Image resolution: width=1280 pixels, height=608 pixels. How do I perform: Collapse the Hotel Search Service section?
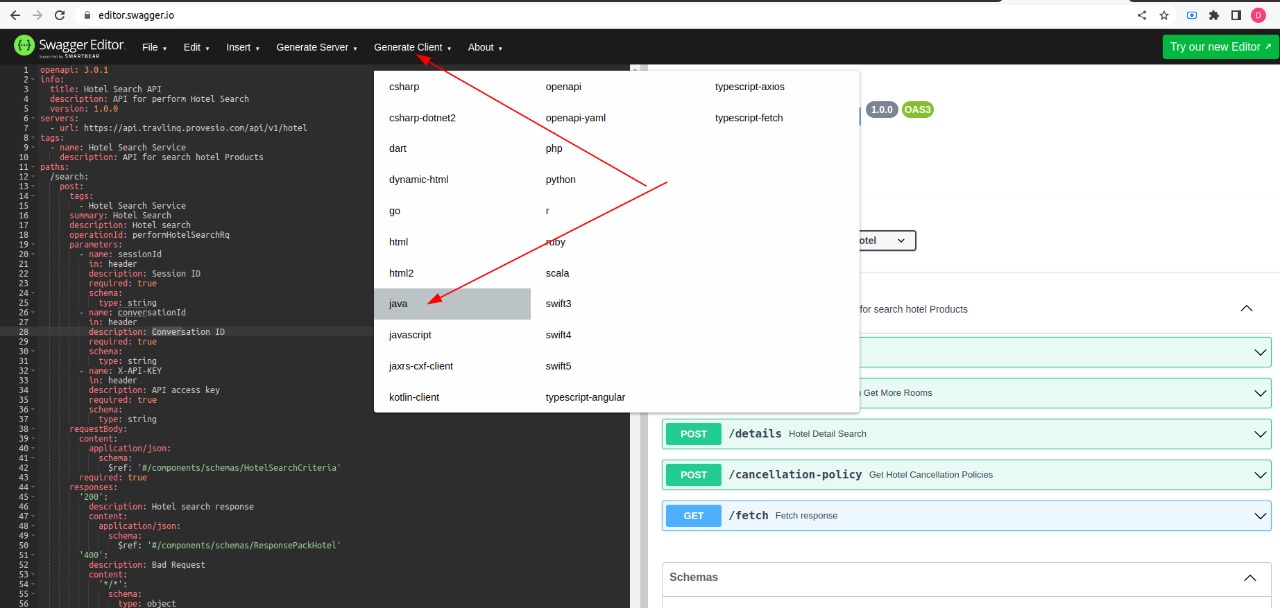(x=1246, y=308)
